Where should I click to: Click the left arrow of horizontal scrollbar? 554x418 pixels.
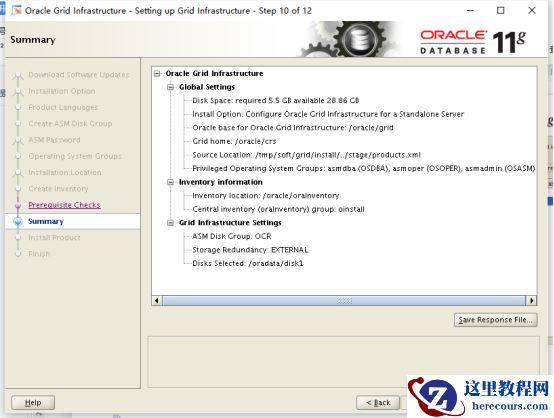157,301
